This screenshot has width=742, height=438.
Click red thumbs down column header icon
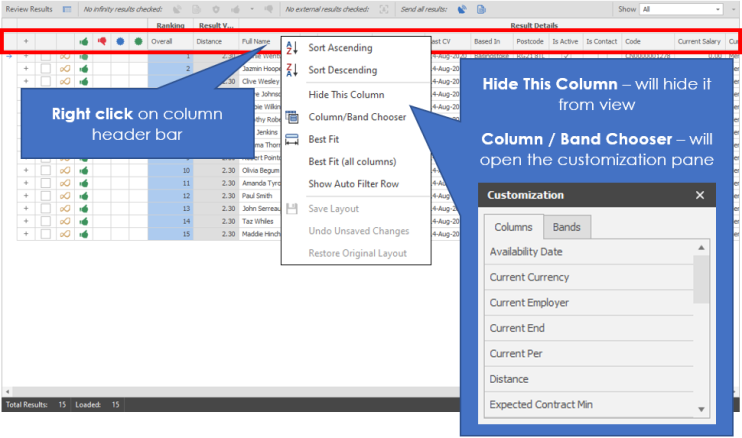point(102,42)
